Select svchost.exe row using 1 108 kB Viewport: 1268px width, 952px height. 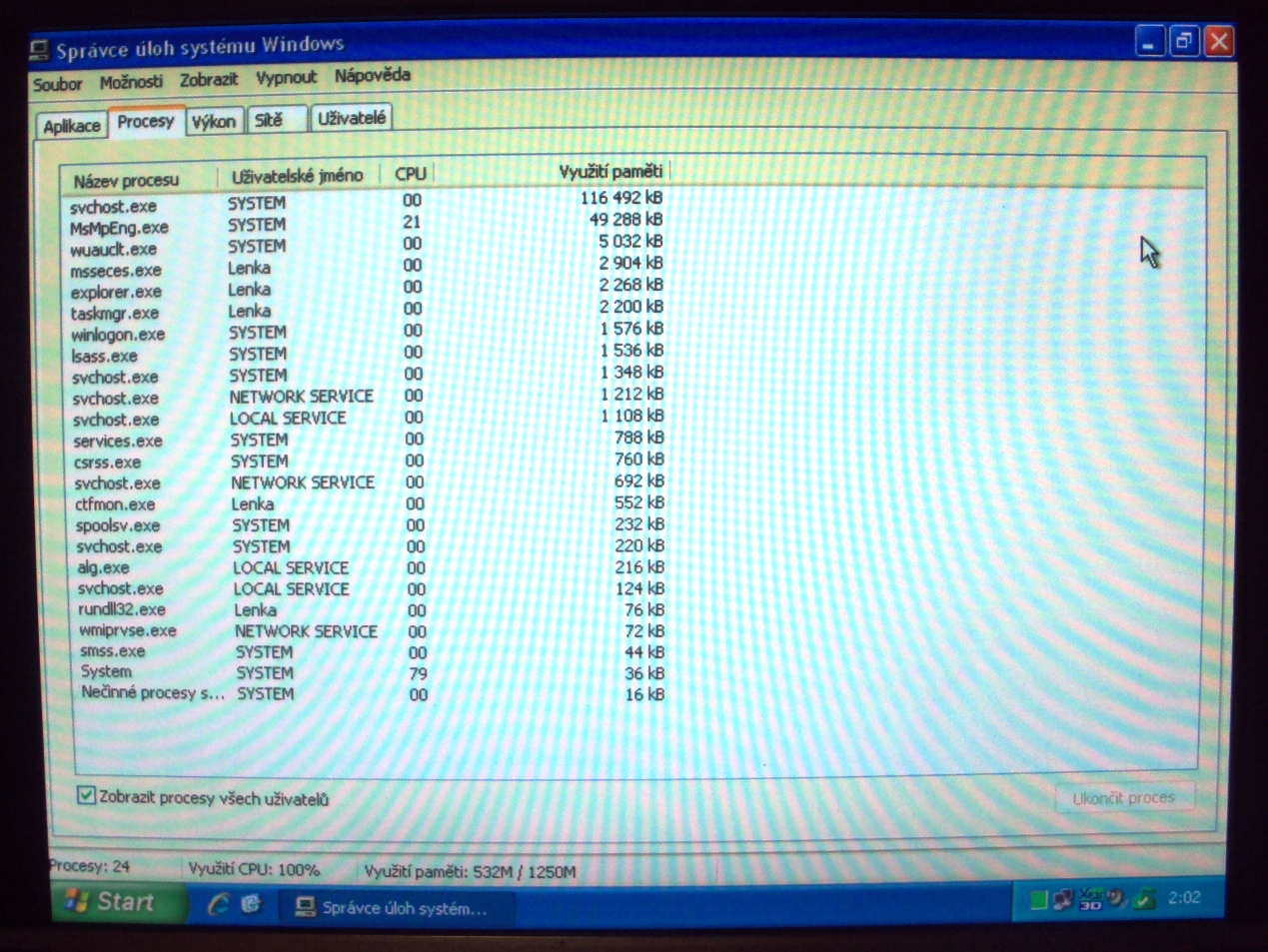pyautogui.click(x=368, y=419)
